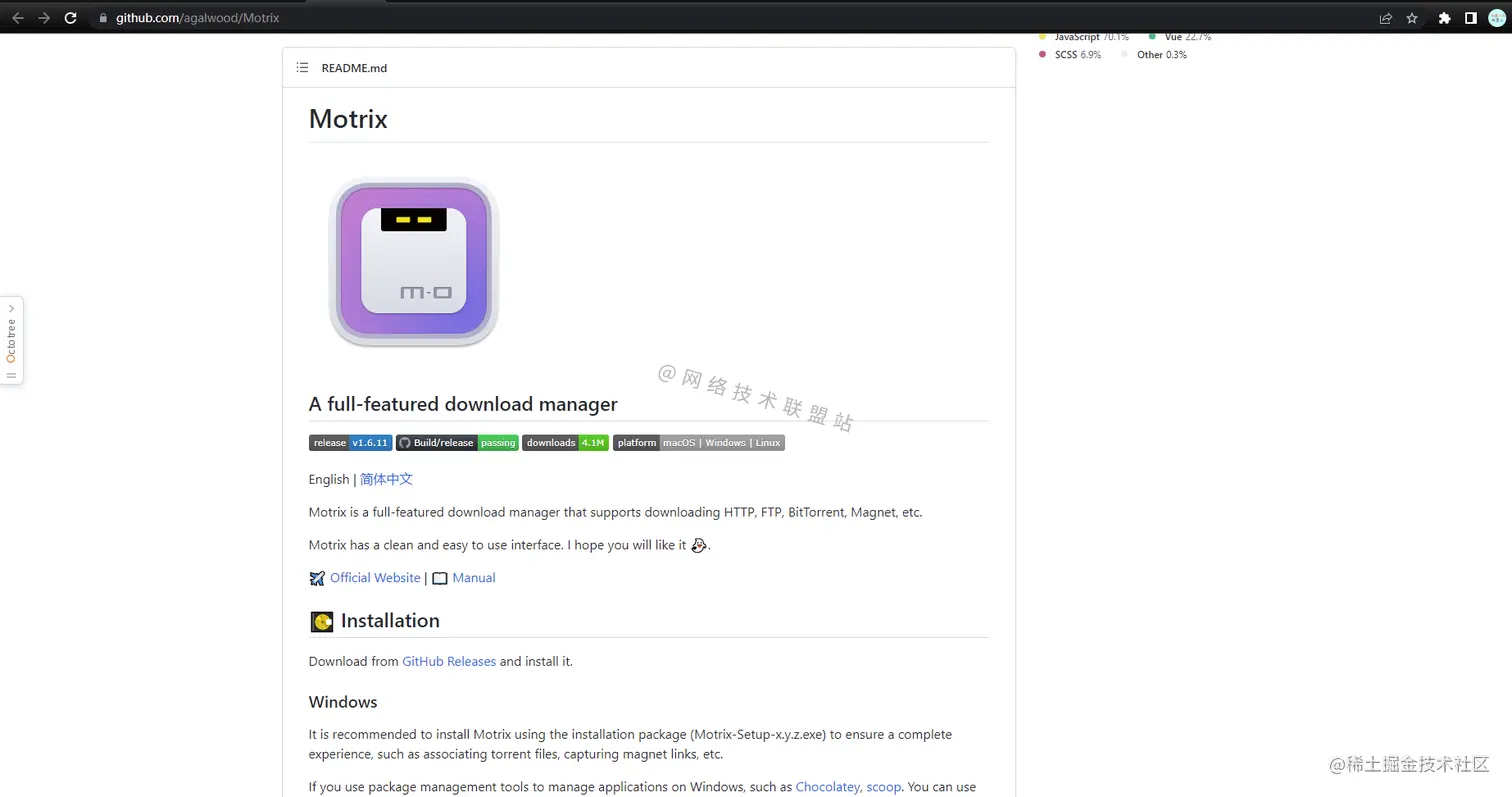Viewport: 1512px width, 797px height.
Task: Go back with the browser back arrow
Action: [x=17, y=18]
